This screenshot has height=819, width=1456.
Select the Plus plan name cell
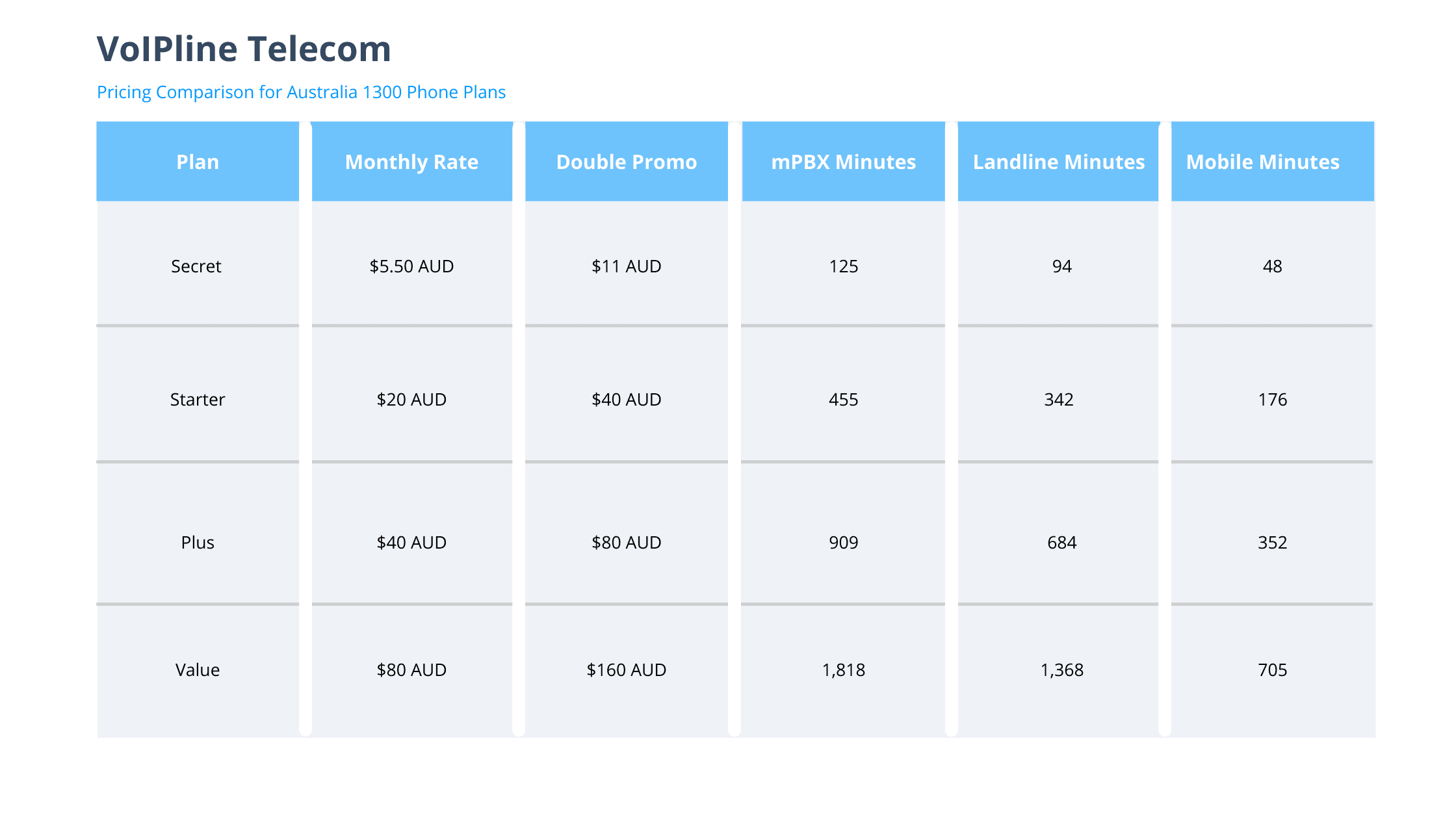coord(198,543)
